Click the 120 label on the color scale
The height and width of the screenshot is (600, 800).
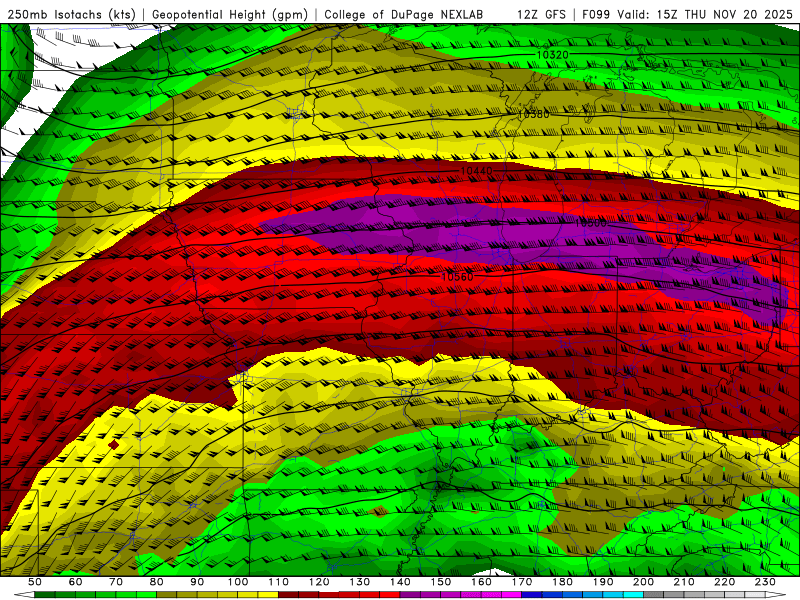(319, 582)
